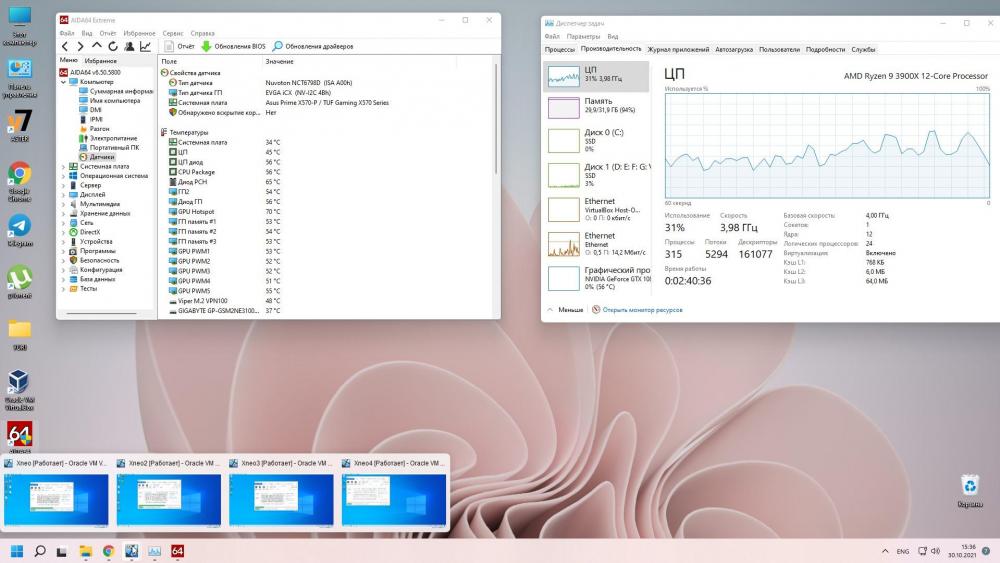Open the Сервис menu in AIDA64

[173, 33]
